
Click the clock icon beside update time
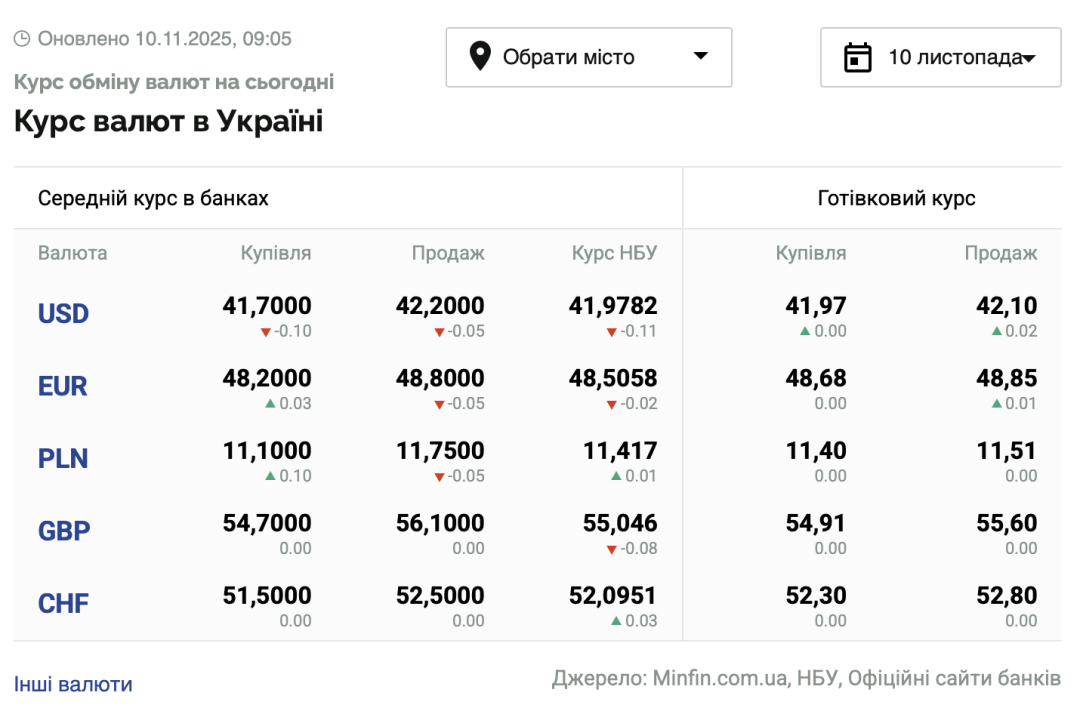coord(22,39)
